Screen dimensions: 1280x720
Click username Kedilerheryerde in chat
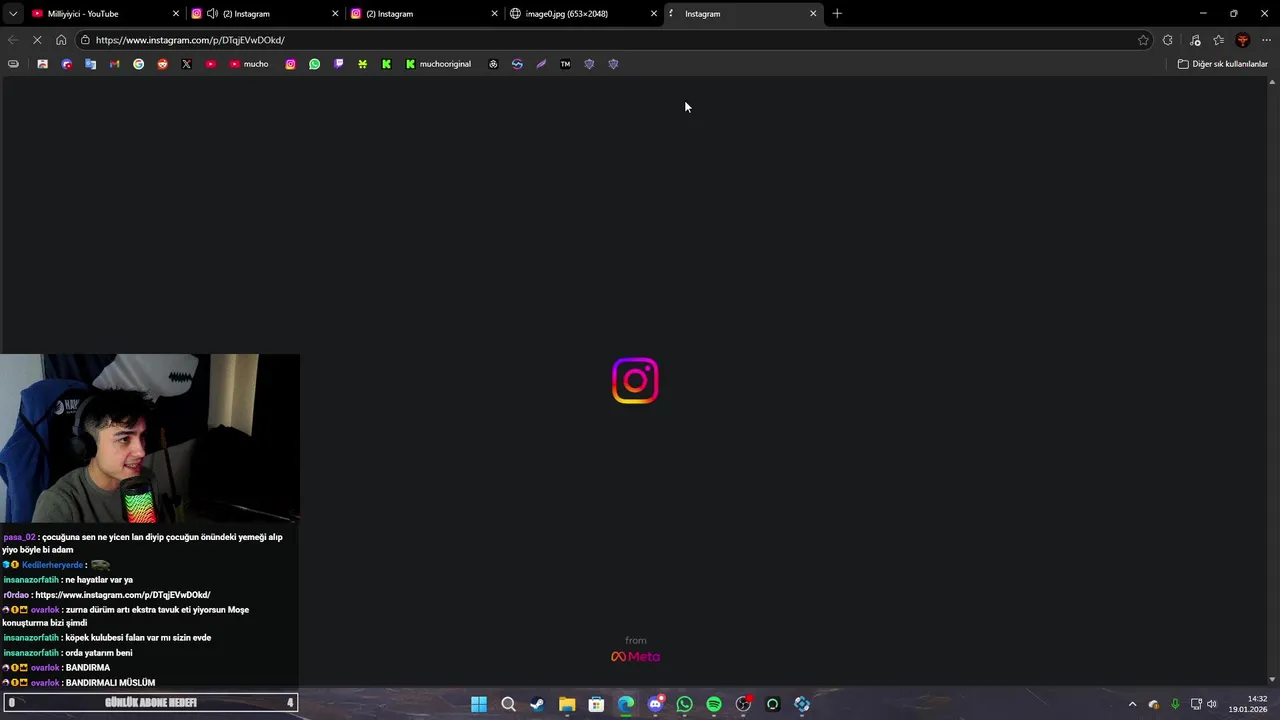tap(52, 565)
